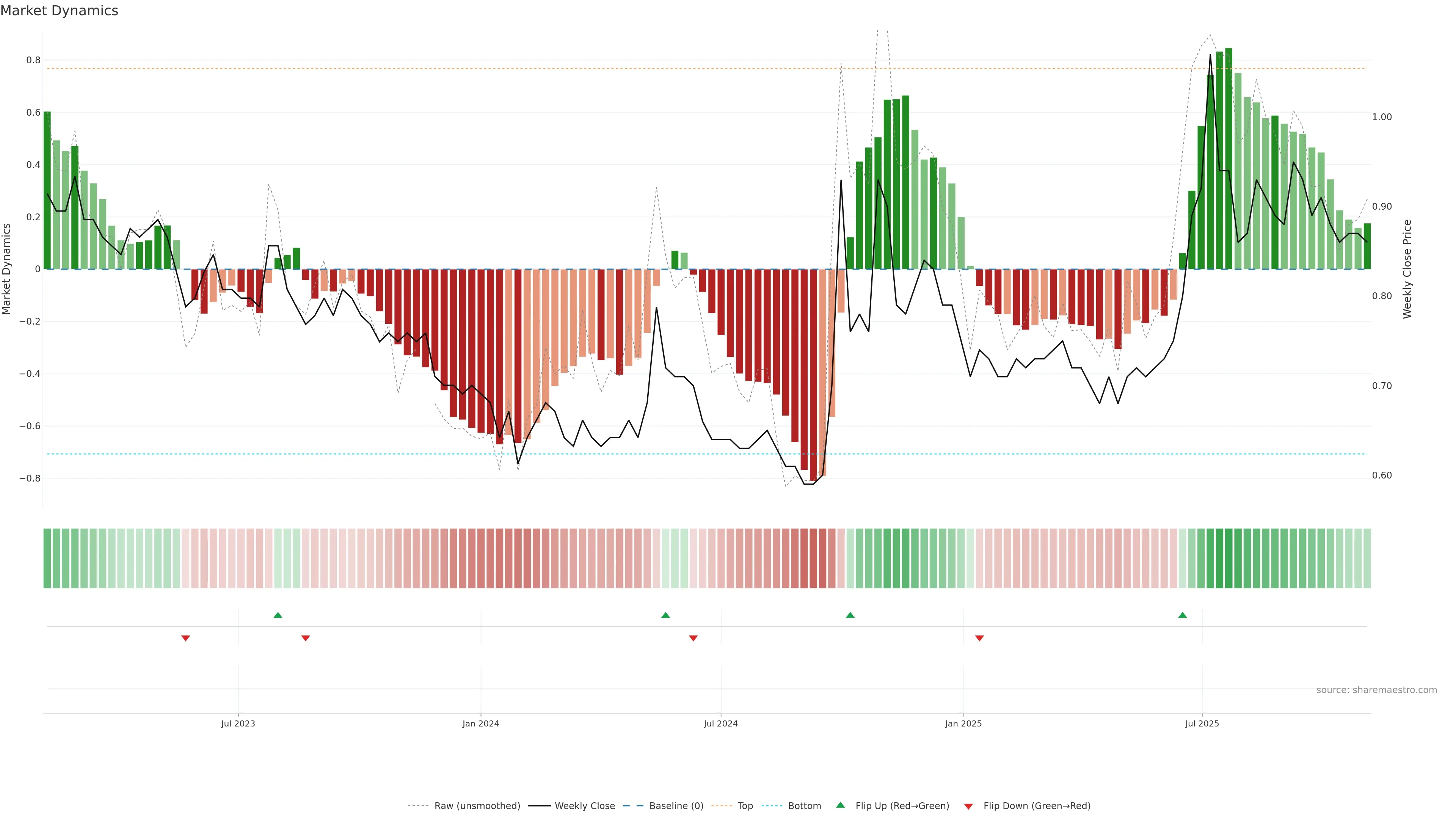Click the Jul 2025 x-axis label

tap(1202, 723)
